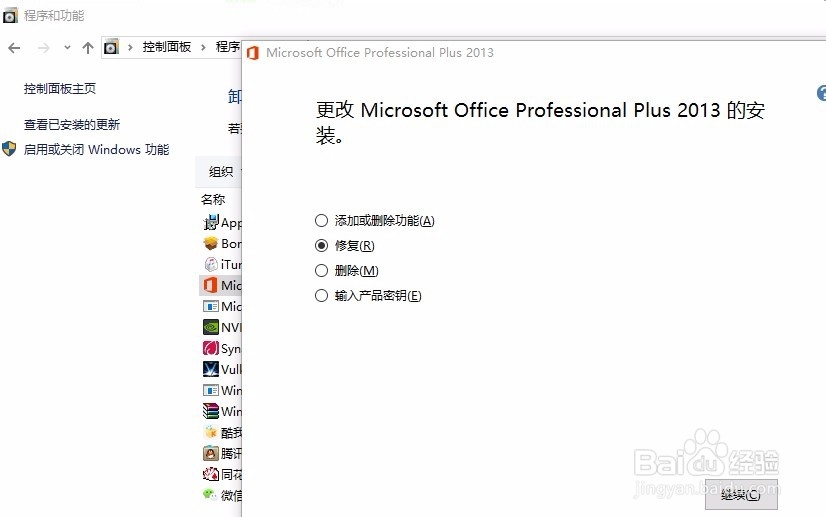
Task: Open 控制面板 breadcrumb in address bar
Action: coord(166,47)
